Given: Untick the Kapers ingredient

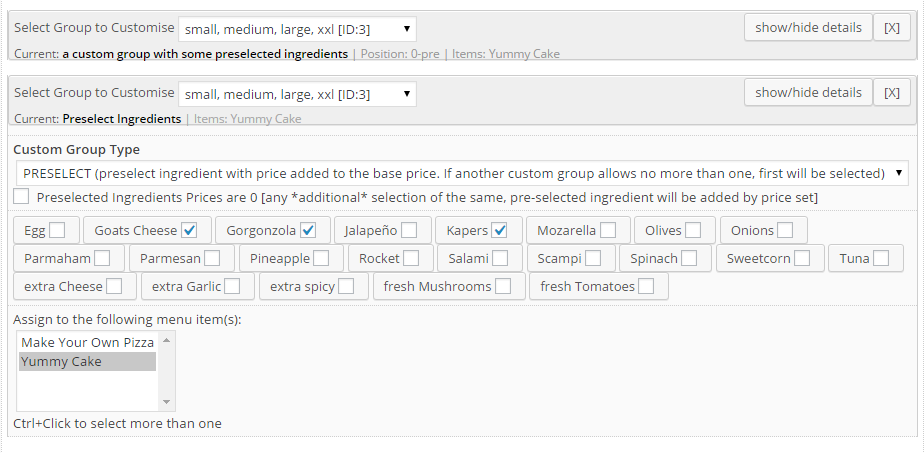Looking at the screenshot, I should 500,230.
